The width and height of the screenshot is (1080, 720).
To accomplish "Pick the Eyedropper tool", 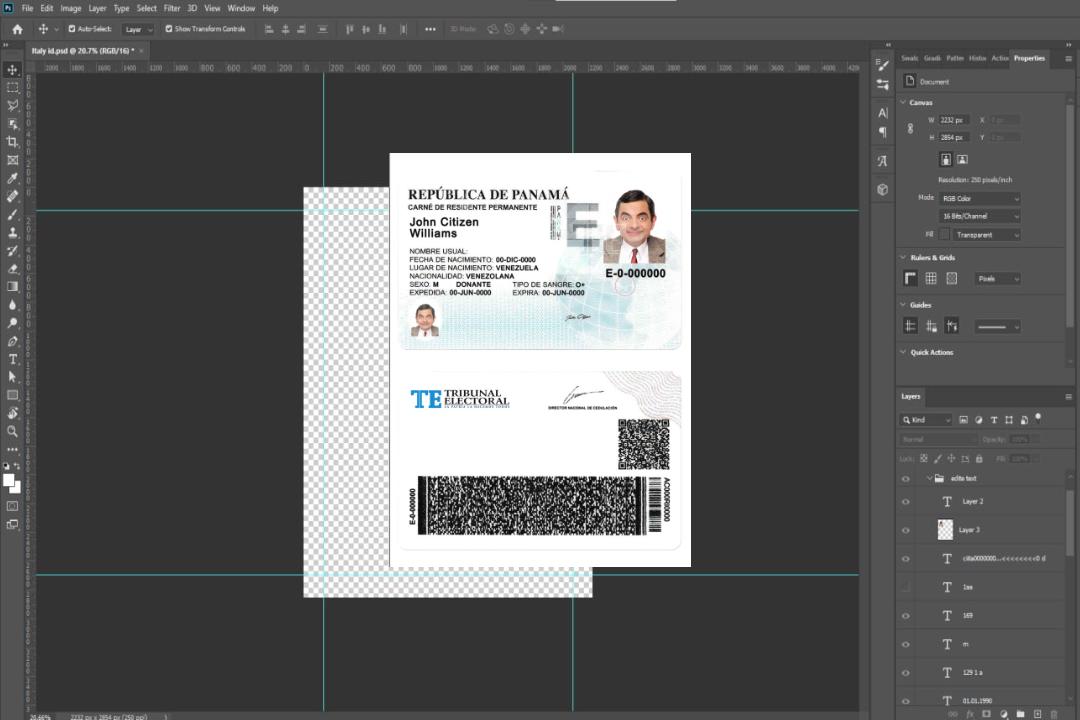I will tap(13, 178).
